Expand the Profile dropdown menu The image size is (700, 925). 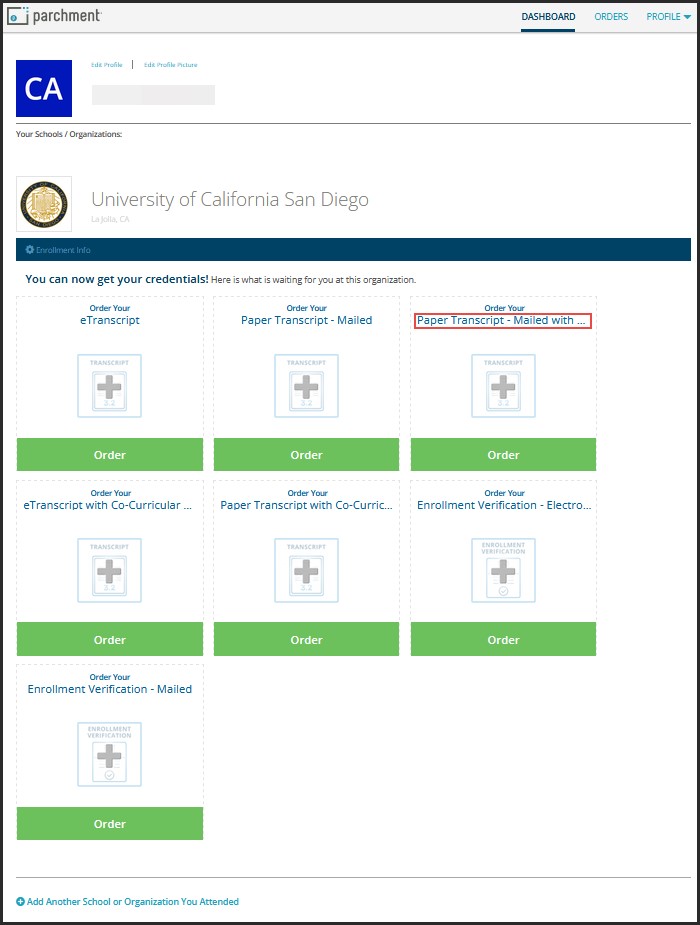(668, 17)
